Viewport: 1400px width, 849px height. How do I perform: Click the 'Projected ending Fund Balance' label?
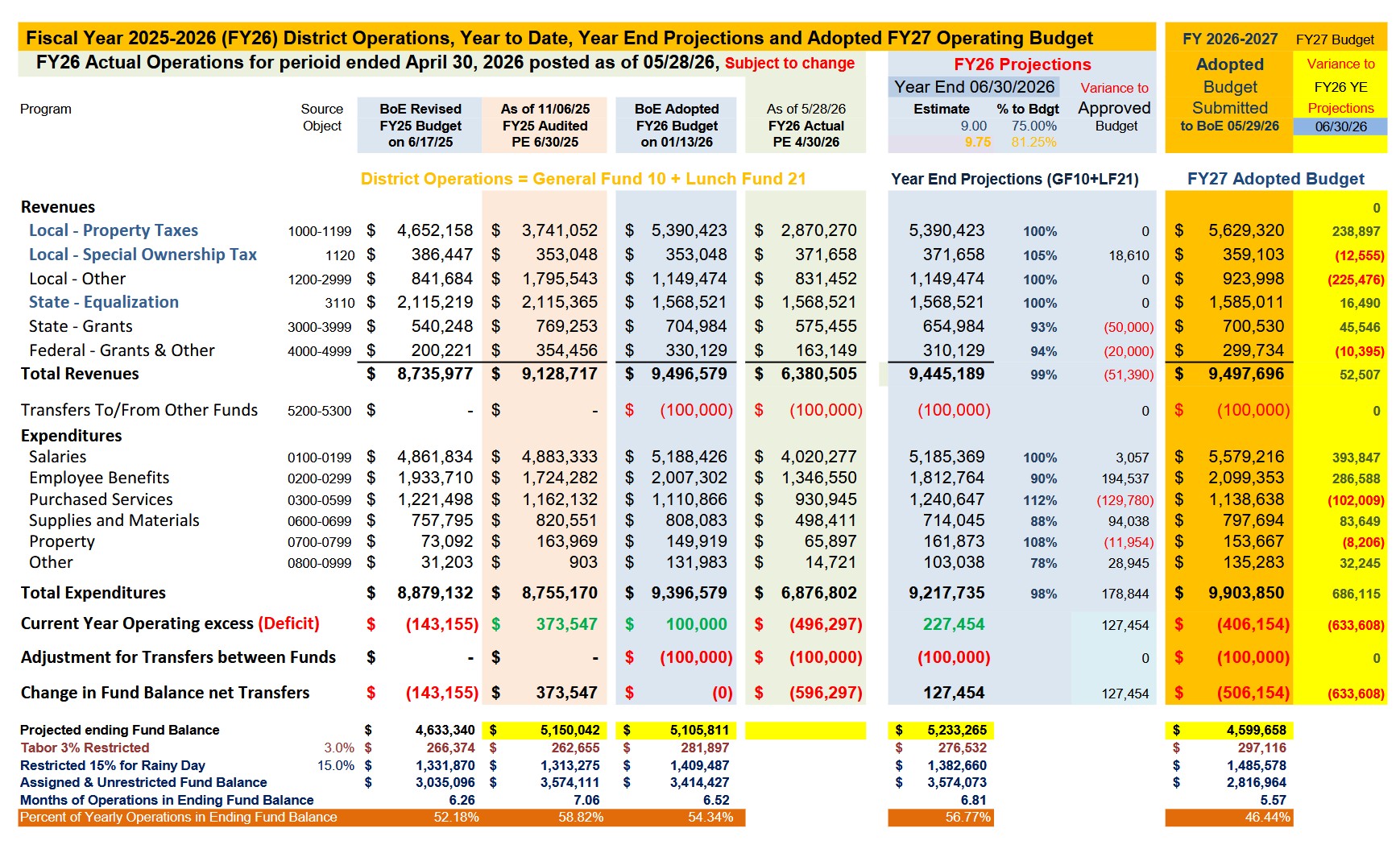click(x=120, y=730)
